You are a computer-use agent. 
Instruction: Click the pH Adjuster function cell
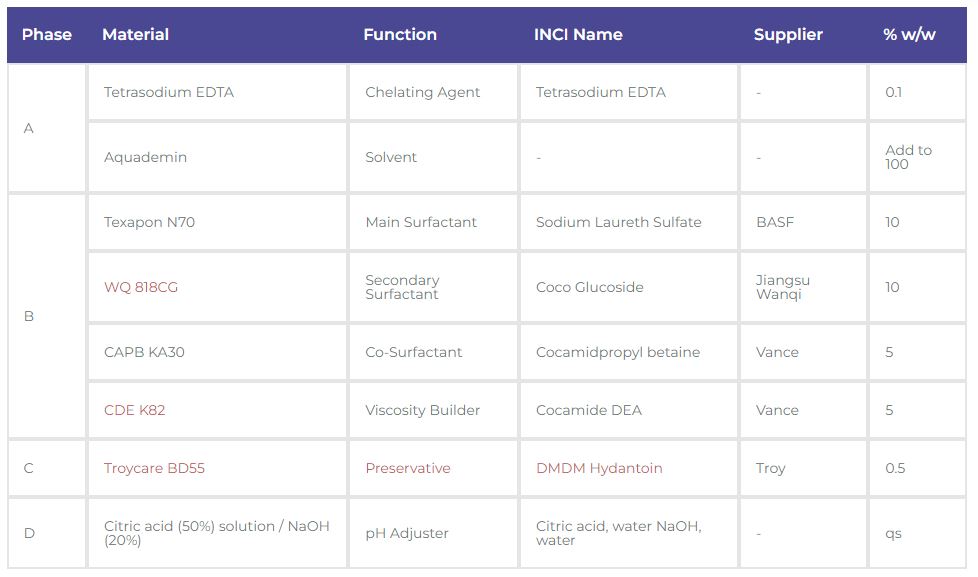tap(433, 533)
